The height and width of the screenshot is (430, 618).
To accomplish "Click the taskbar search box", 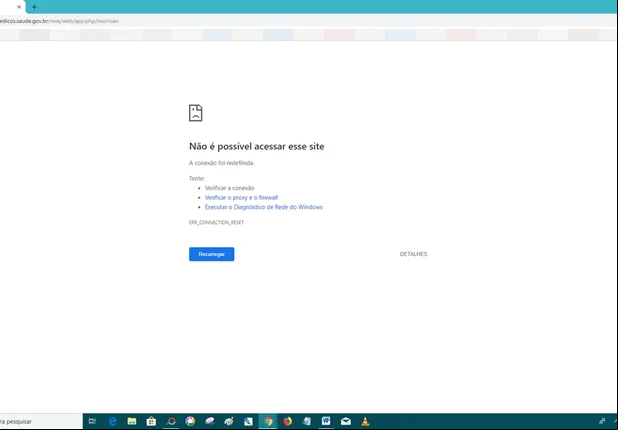I will (41, 421).
